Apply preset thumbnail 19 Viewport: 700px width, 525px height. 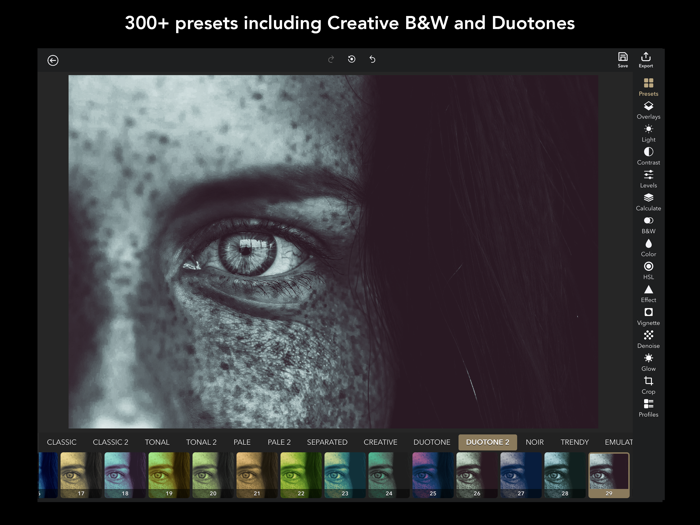point(169,475)
